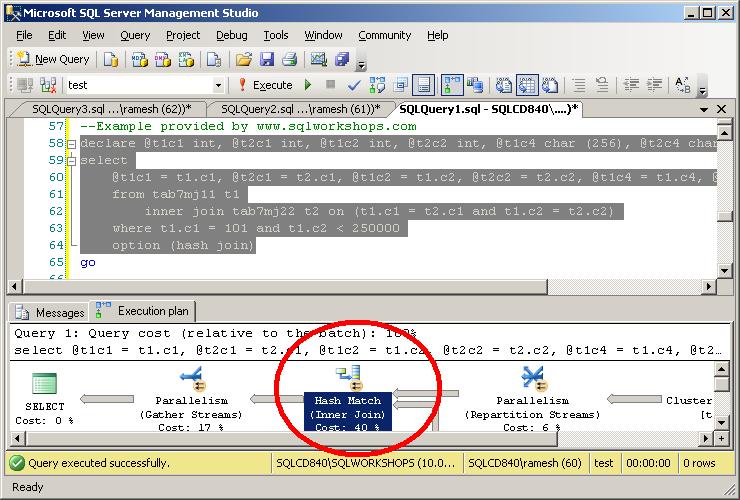740x500 pixels.
Task: Open the Query menu
Action: pos(135,35)
